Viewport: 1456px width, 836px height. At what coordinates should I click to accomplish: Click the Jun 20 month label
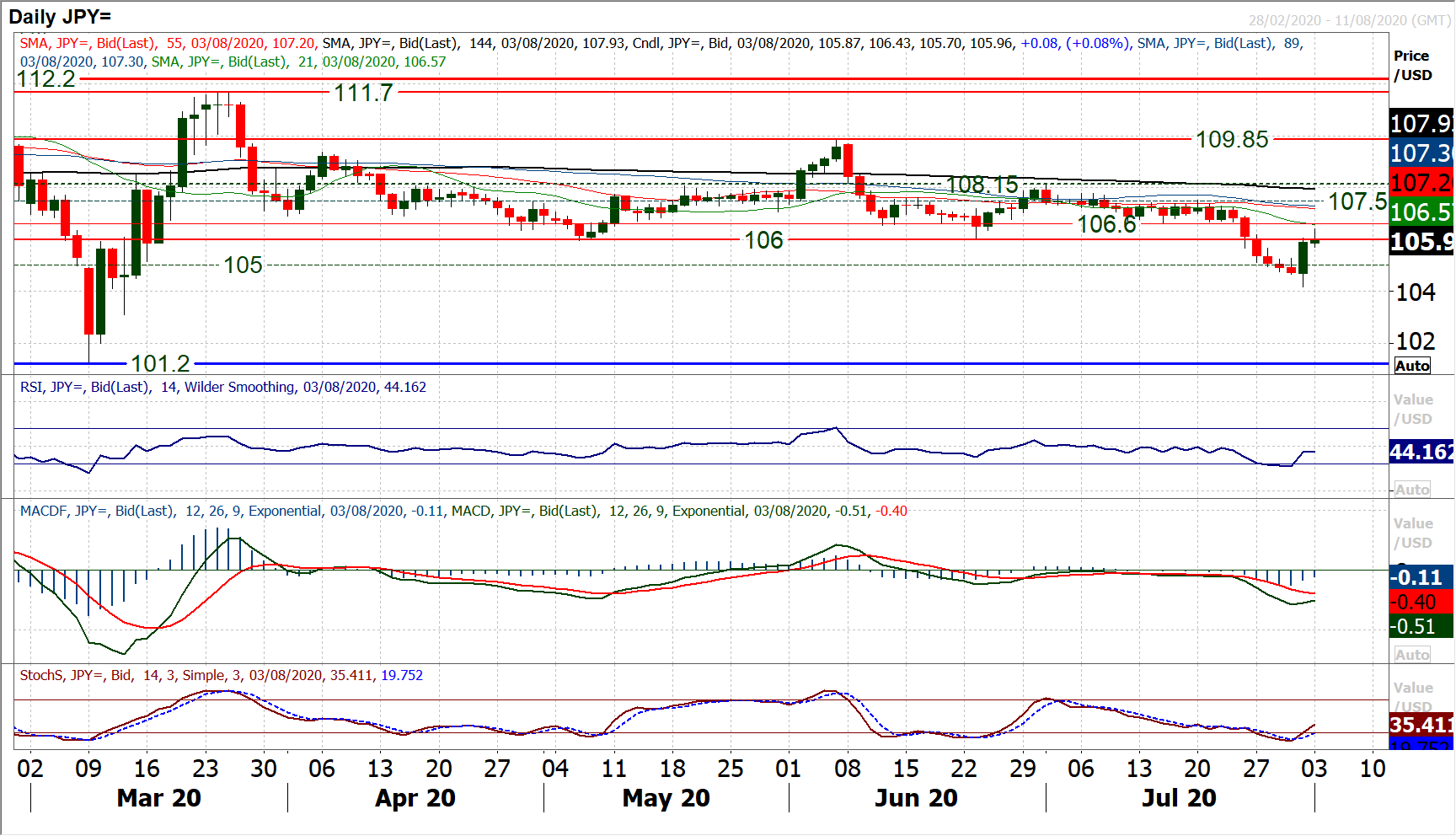tap(916, 798)
